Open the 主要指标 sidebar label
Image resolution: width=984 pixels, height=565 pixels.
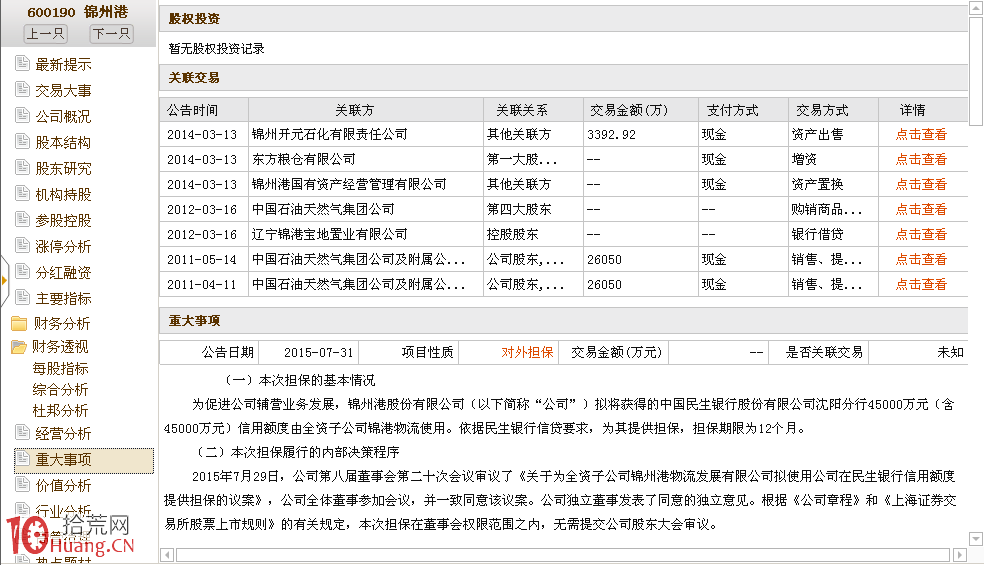click(63, 298)
